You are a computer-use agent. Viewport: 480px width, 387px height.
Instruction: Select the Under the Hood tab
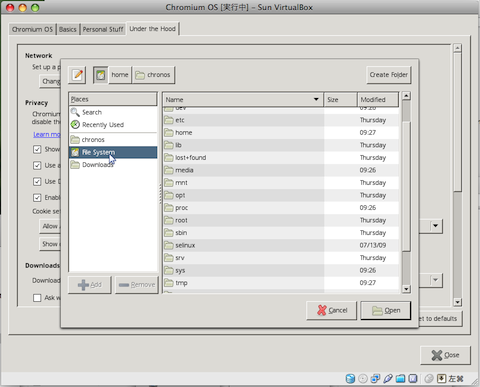(x=152, y=29)
